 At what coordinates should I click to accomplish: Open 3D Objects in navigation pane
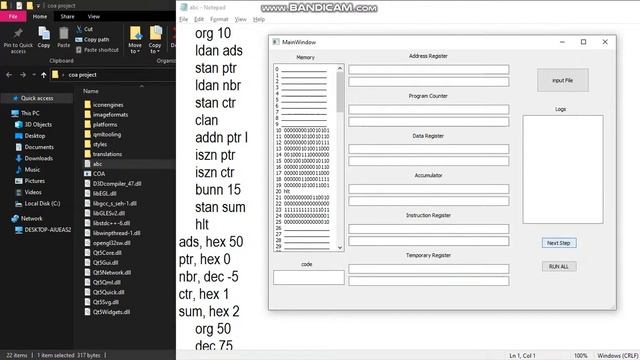38,124
